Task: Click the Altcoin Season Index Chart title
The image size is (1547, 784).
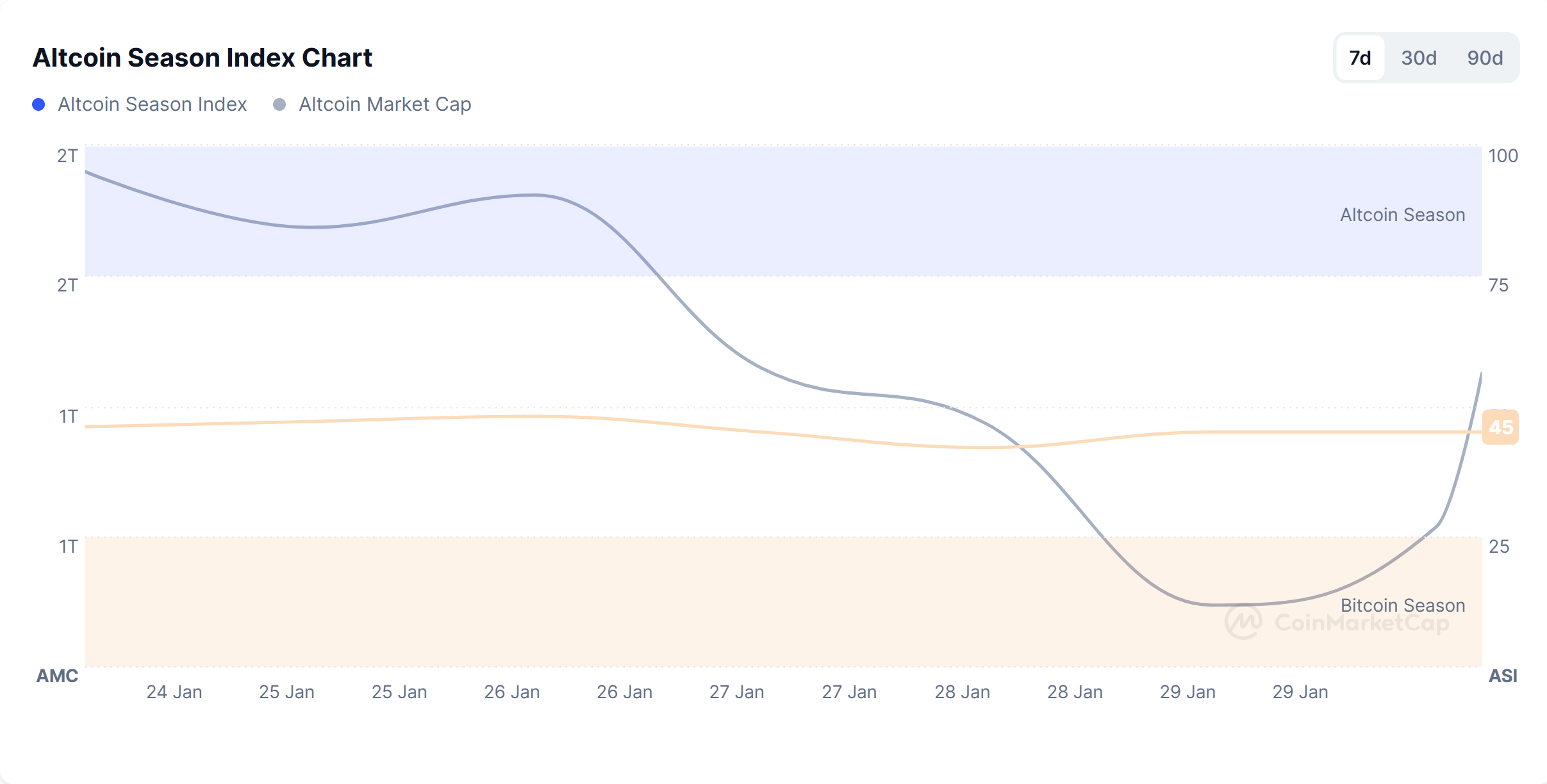Action: click(x=203, y=58)
